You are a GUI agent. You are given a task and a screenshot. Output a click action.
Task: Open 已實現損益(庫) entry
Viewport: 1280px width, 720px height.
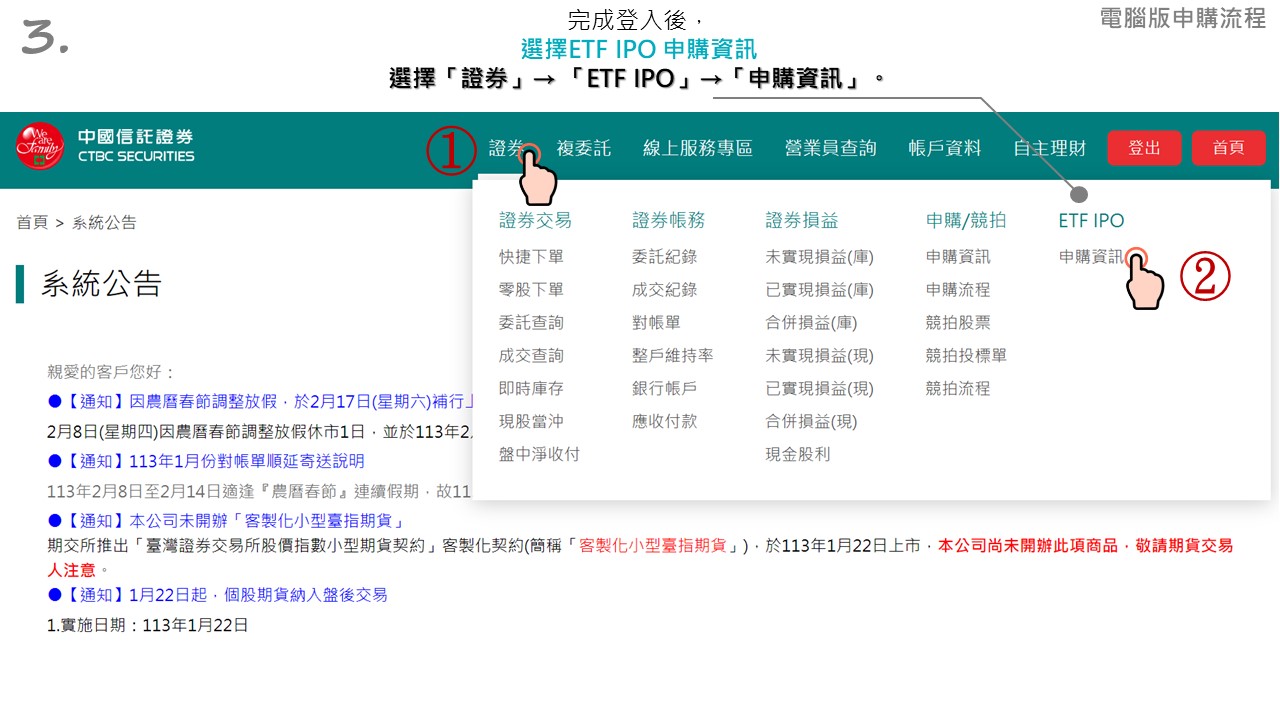point(819,290)
